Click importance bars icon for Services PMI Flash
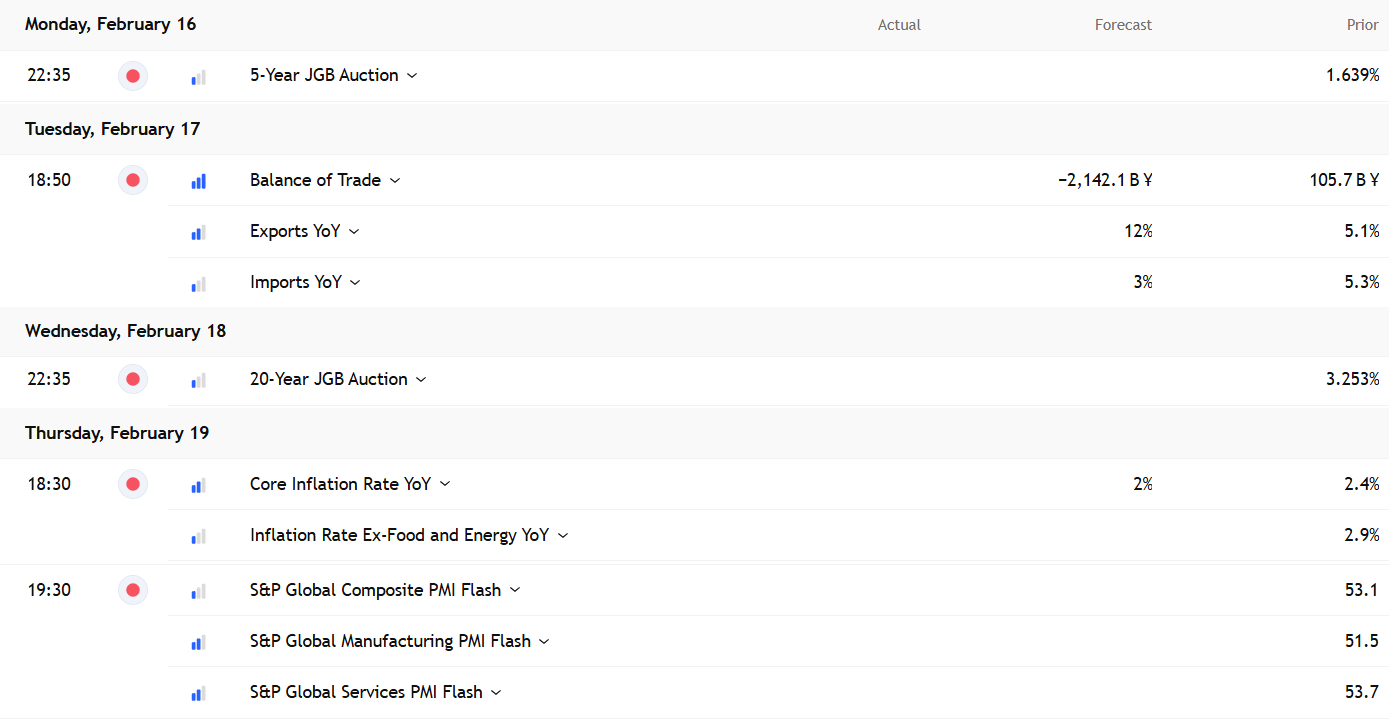1389x719 pixels. 198,693
